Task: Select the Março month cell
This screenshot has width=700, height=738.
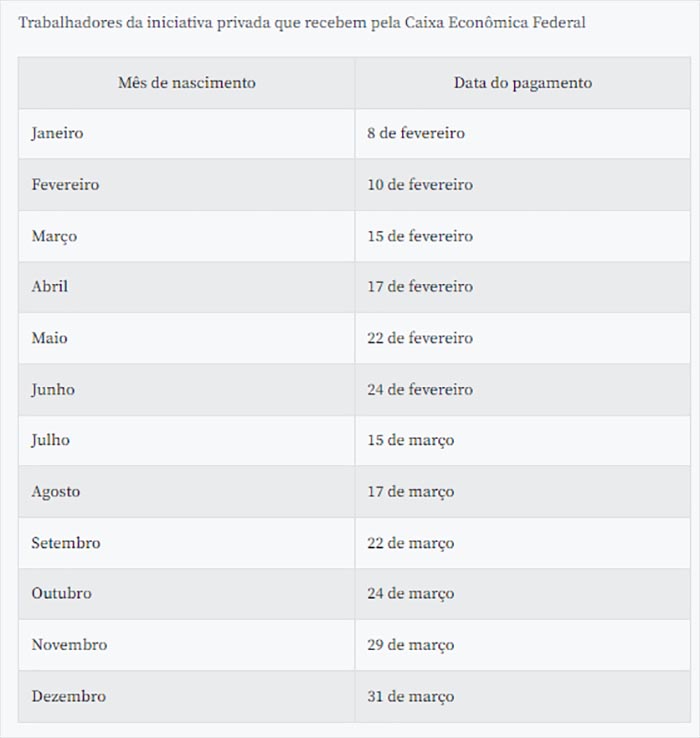Action: point(186,236)
